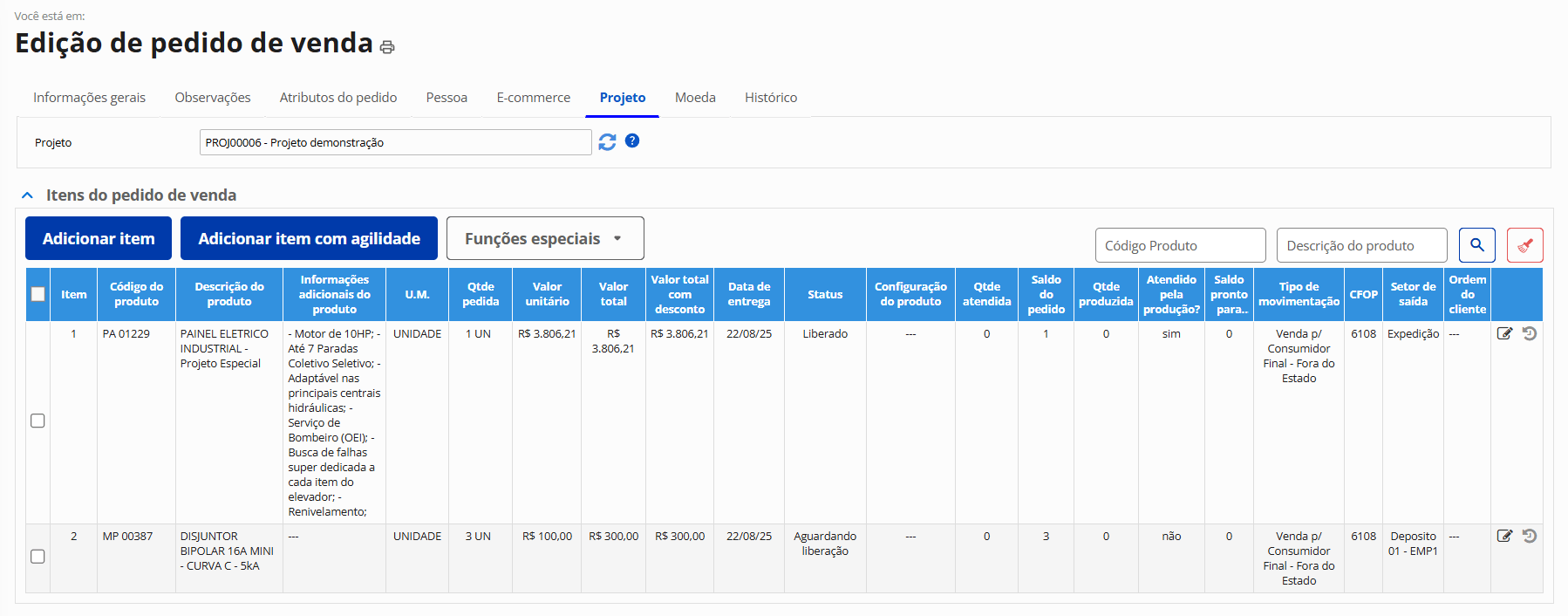Clear filters with the red eraser icon

click(1524, 245)
